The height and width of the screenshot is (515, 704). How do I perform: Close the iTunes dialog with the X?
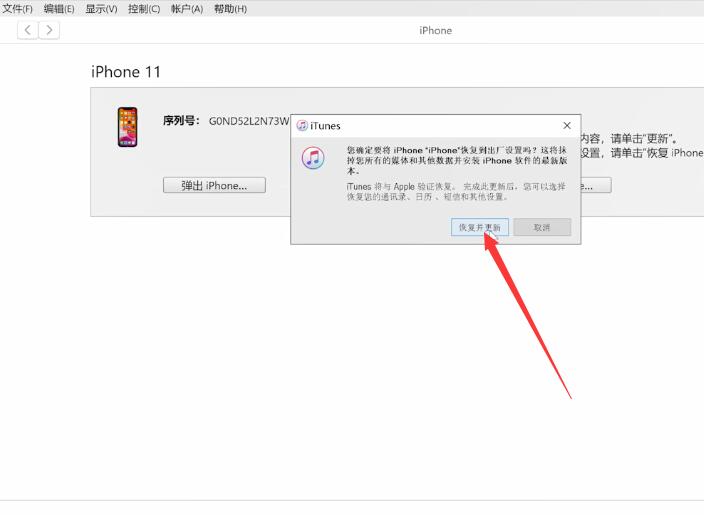[567, 126]
